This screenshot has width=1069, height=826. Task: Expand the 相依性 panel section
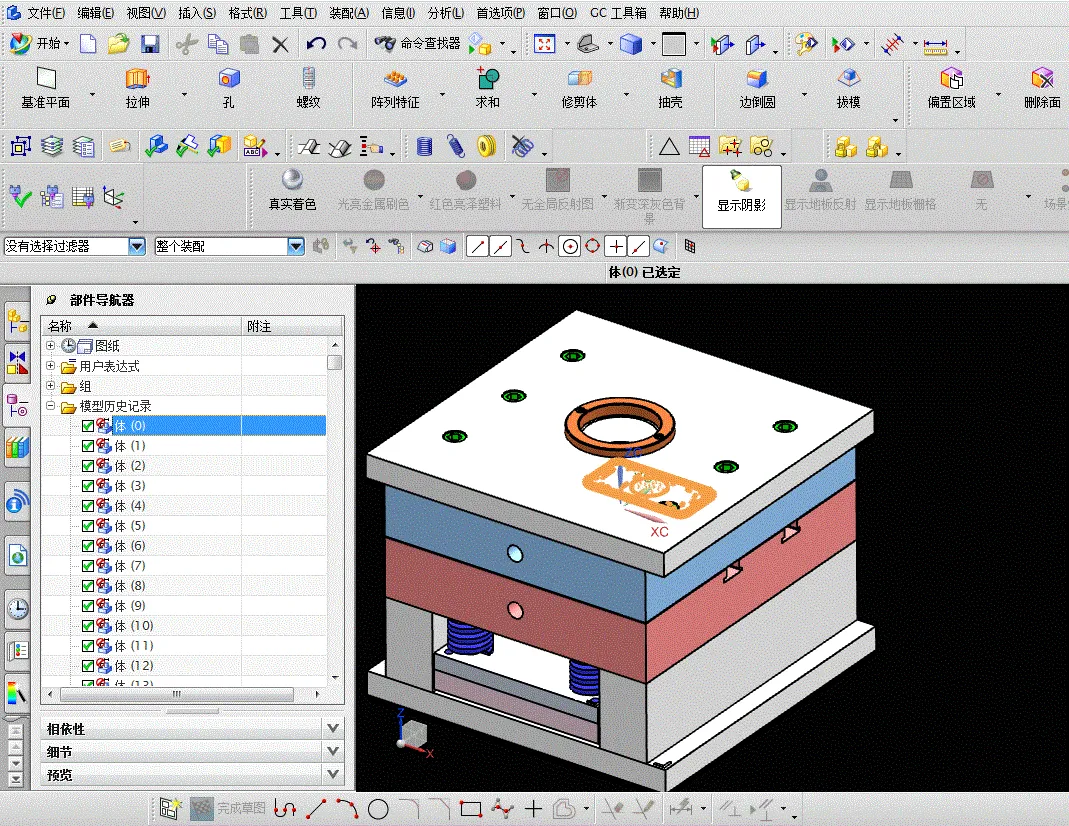coord(333,729)
